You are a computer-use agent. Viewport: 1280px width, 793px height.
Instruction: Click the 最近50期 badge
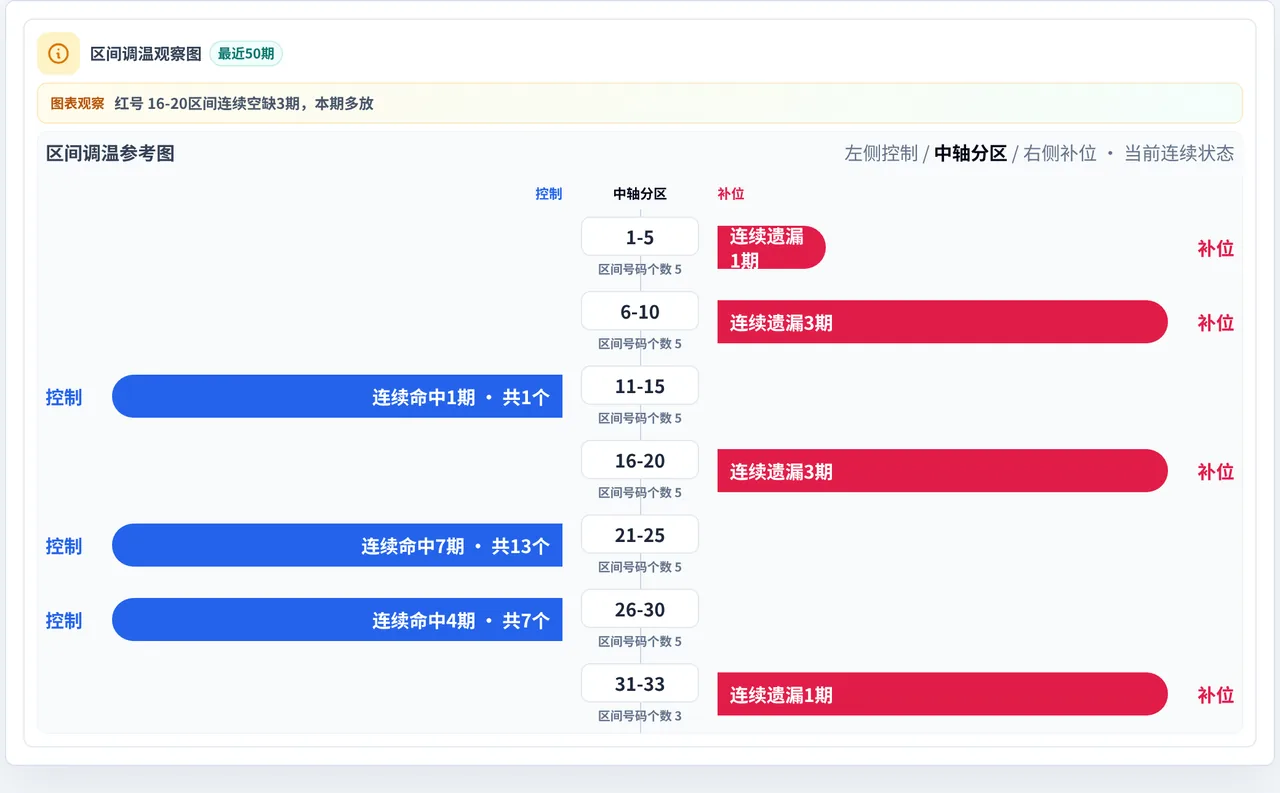pos(246,54)
